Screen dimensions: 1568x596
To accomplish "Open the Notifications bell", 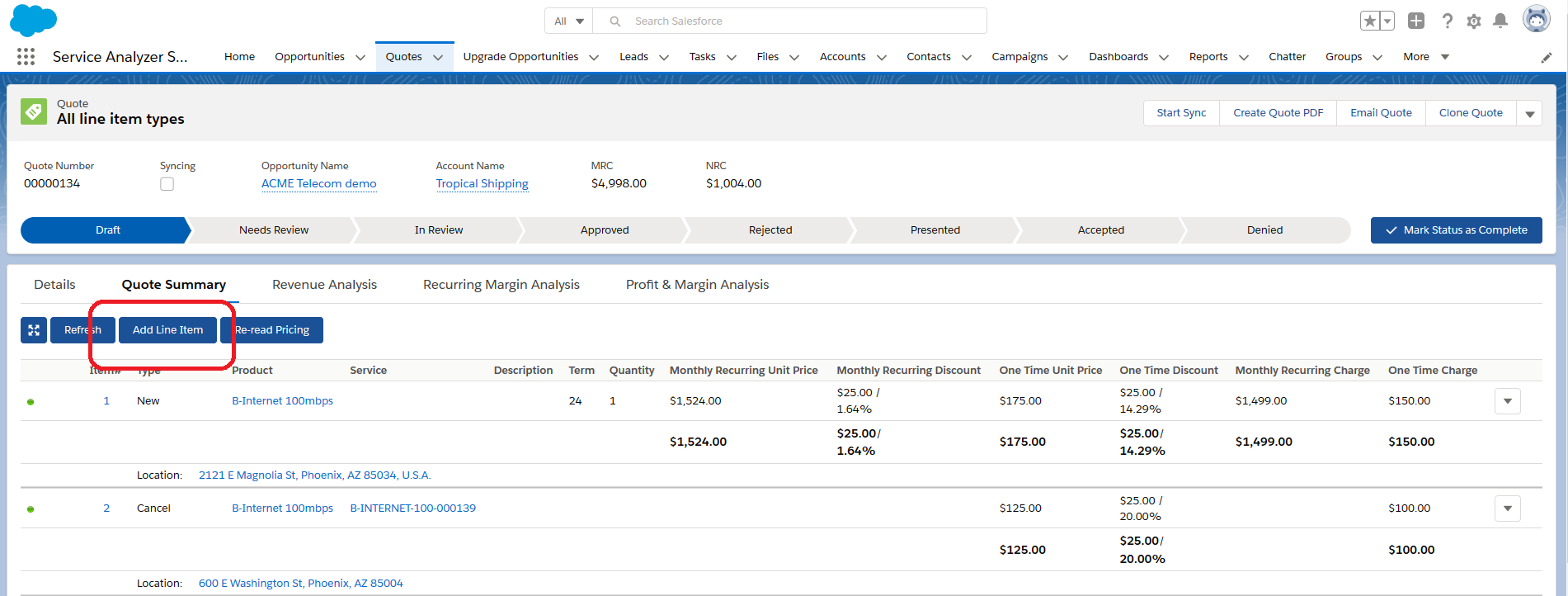I will click(x=1500, y=21).
